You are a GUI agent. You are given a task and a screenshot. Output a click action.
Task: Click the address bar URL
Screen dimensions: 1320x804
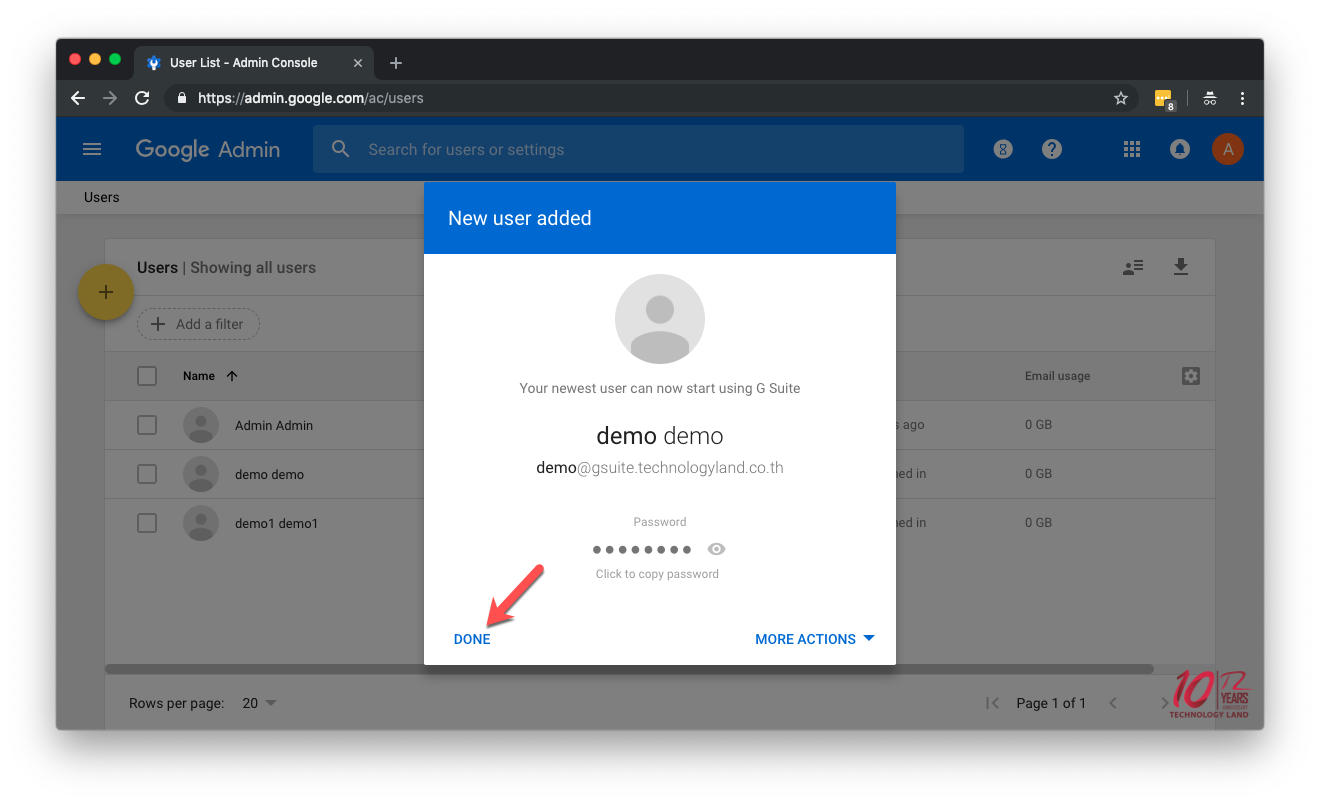311,98
